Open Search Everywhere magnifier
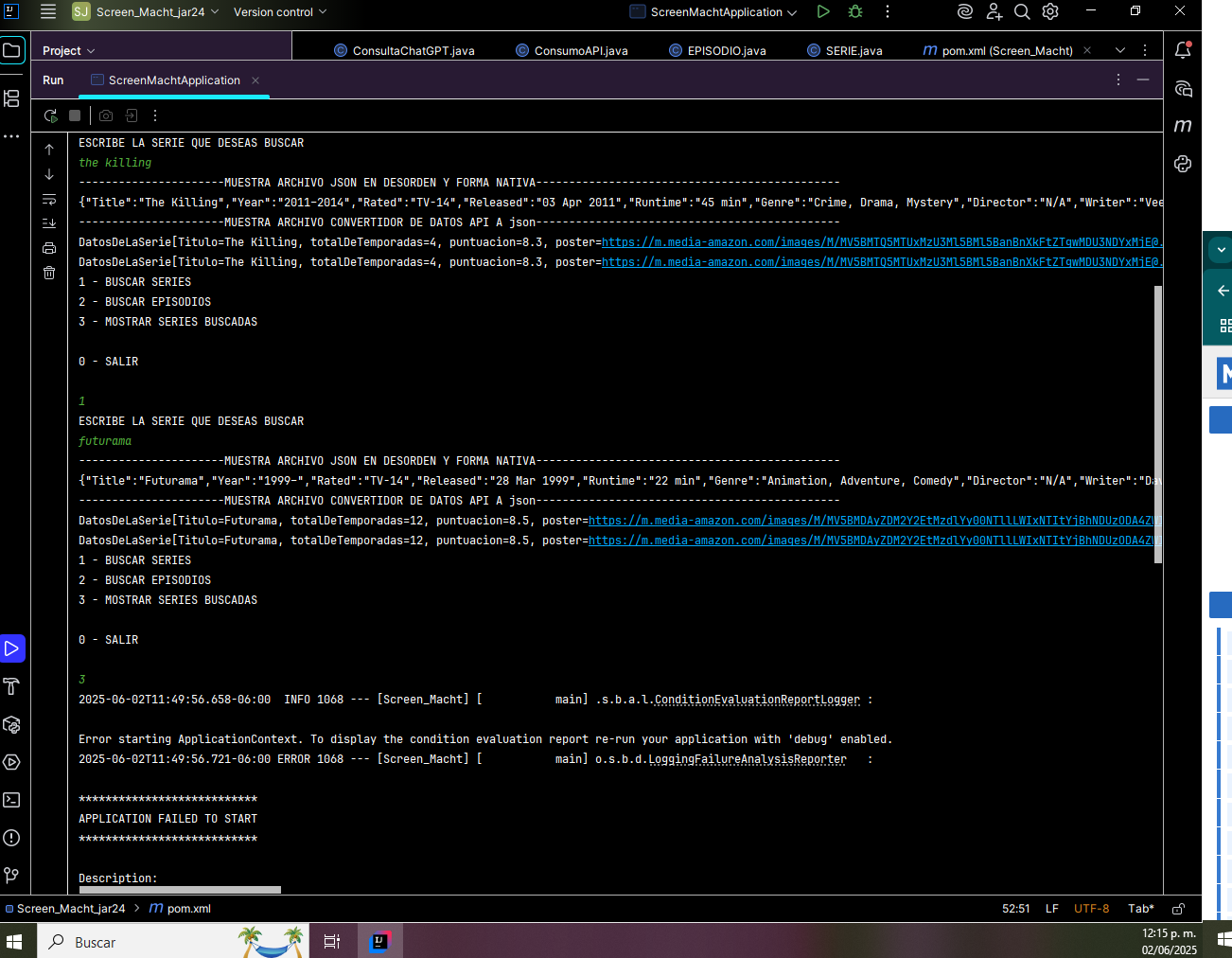This screenshot has height=958, width=1232. [1022, 11]
